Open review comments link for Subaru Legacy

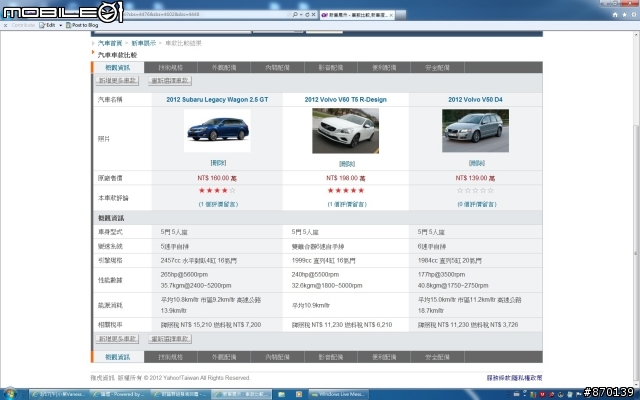click(x=218, y=204)
